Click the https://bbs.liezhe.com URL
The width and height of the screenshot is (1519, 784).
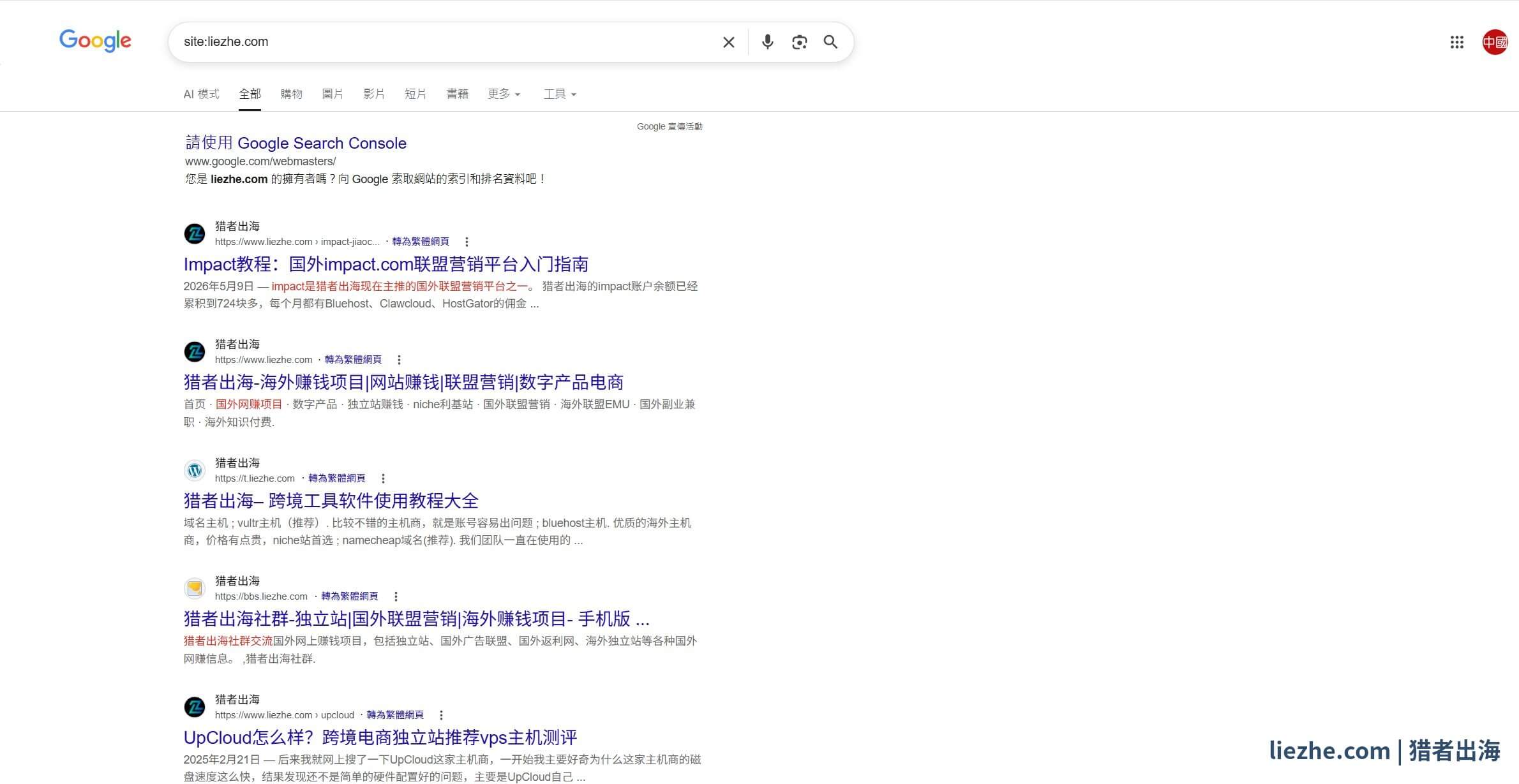(x=261, y=596)
